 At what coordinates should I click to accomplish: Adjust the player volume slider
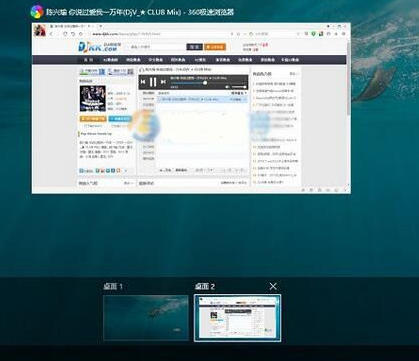tap(239, 87)
